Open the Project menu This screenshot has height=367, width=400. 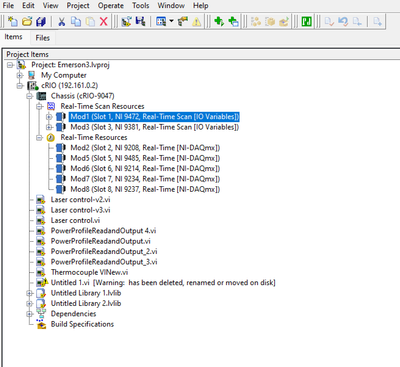pos(78,6)
